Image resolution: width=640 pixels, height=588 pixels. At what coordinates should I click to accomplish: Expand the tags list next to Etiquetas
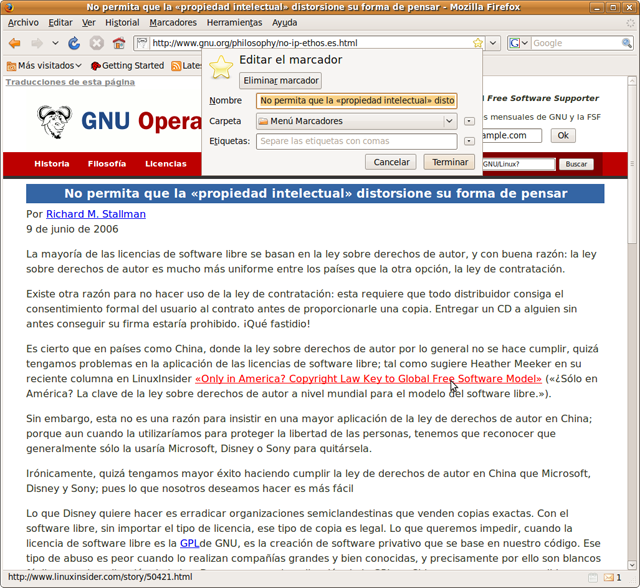pyautogui.click(x=470, y=141)
